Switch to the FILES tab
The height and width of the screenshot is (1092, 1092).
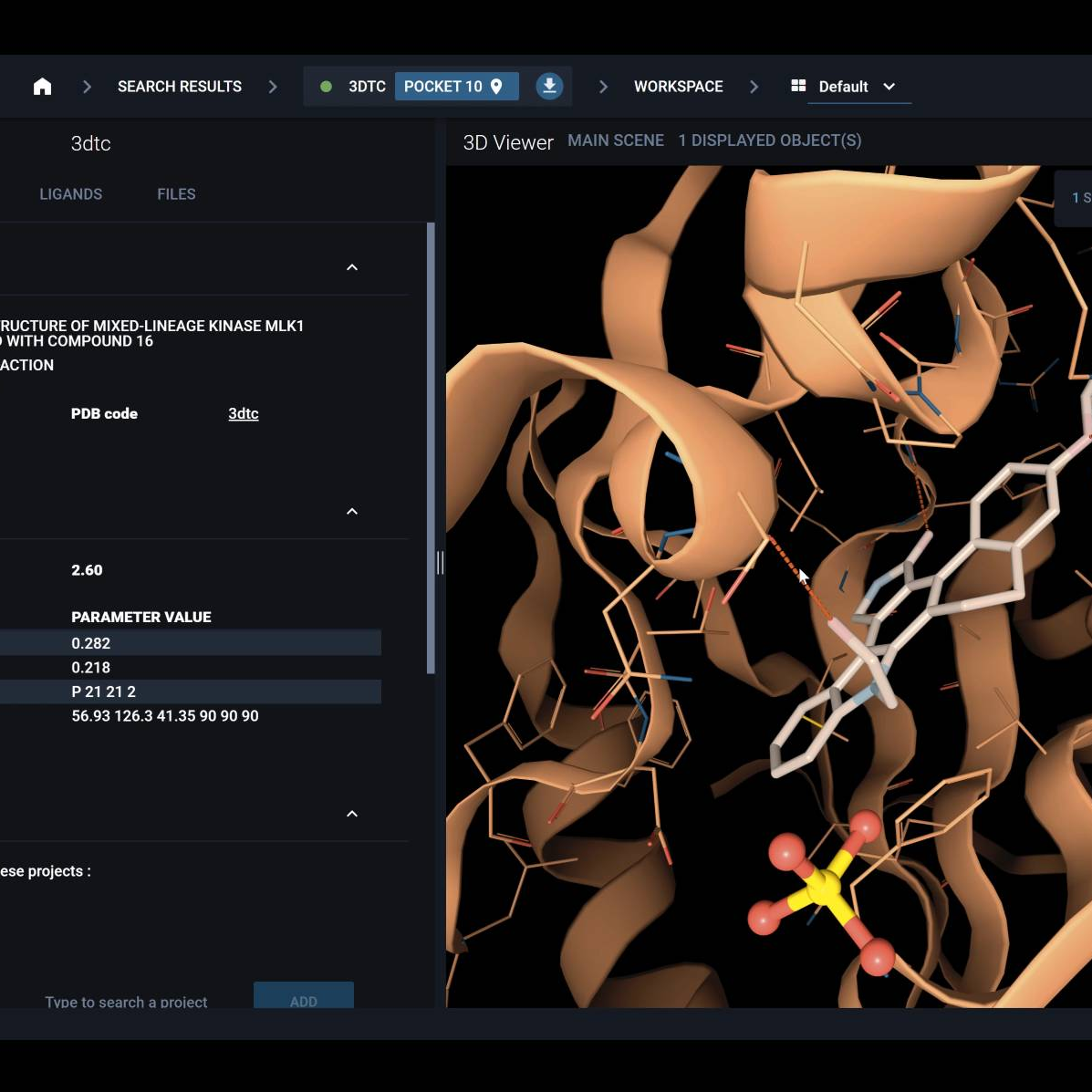point(176,193)
